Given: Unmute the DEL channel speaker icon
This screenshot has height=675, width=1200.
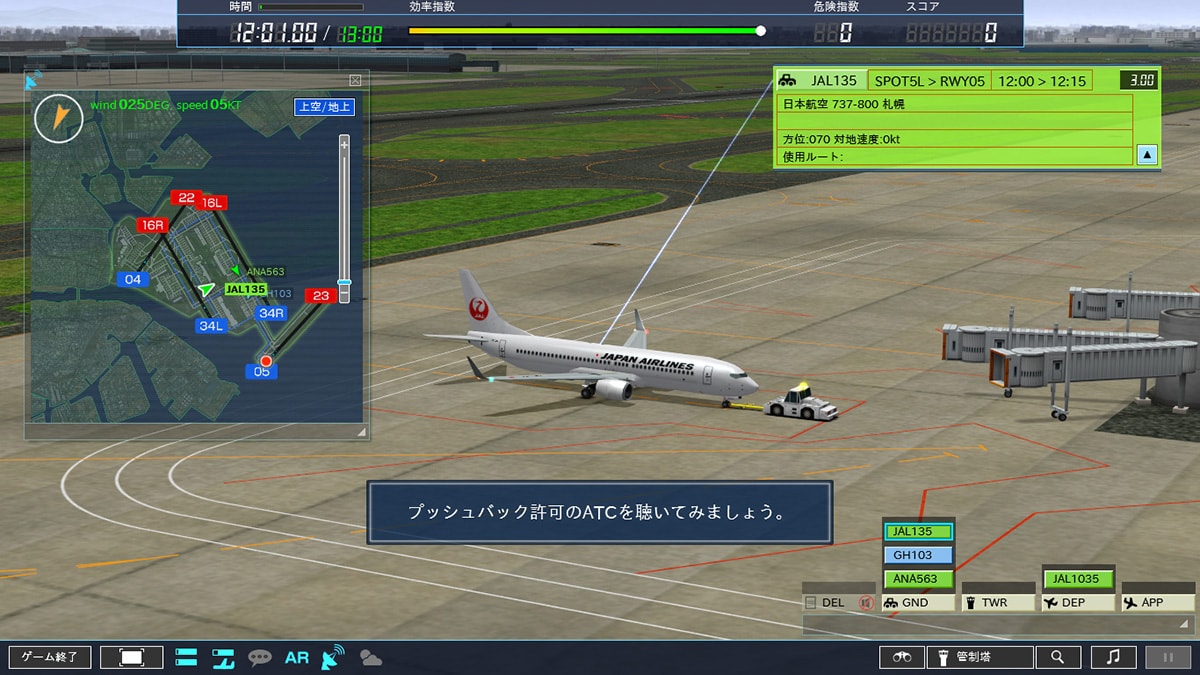Looking at the screenshot, I should click(866, 603).
